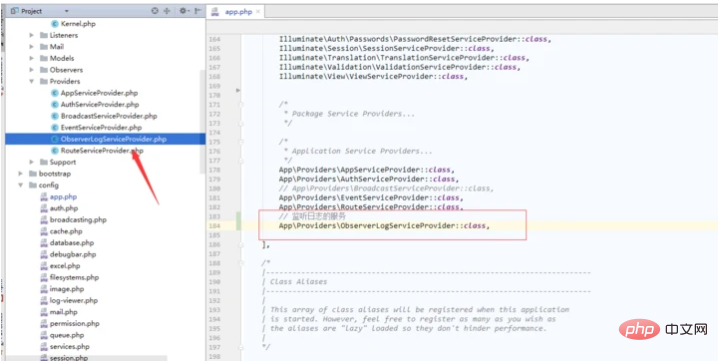Image resolution: width=718 pixels, height=362 pixels.
Task: Click the ValidationServiceProvider::class code line
Action: [x=400, y=67]
